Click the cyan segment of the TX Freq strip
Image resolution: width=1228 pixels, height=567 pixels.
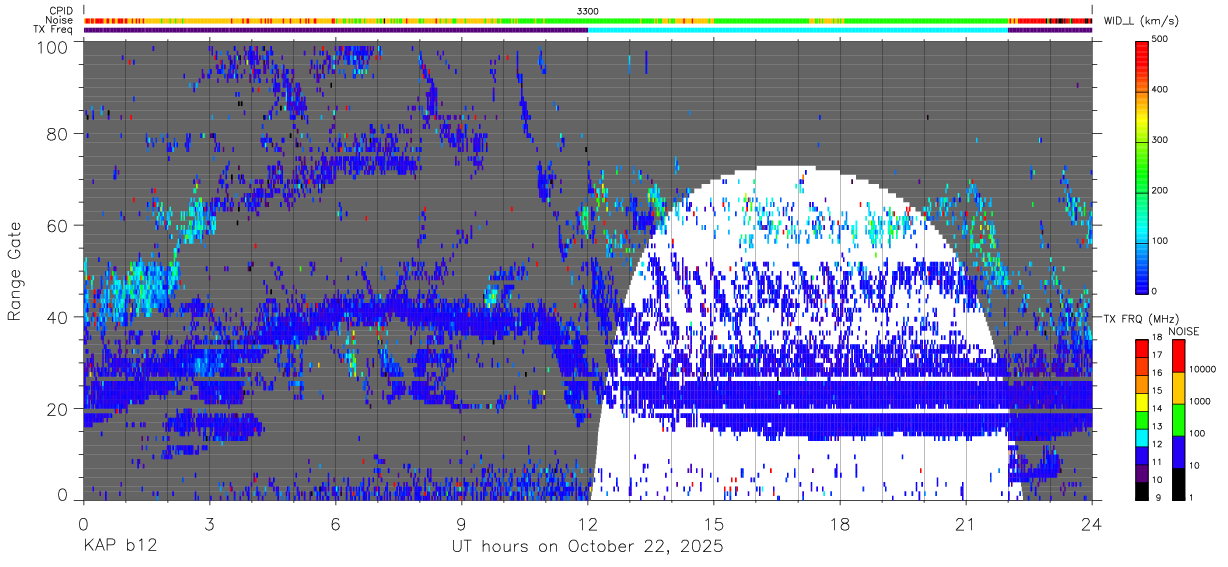click(x=797, y=30)
